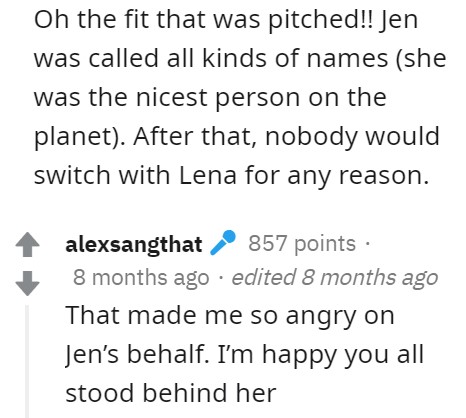Upvote the alexsangthat comment
This screenshot has width=466, height=418.
tap(28, 244)
